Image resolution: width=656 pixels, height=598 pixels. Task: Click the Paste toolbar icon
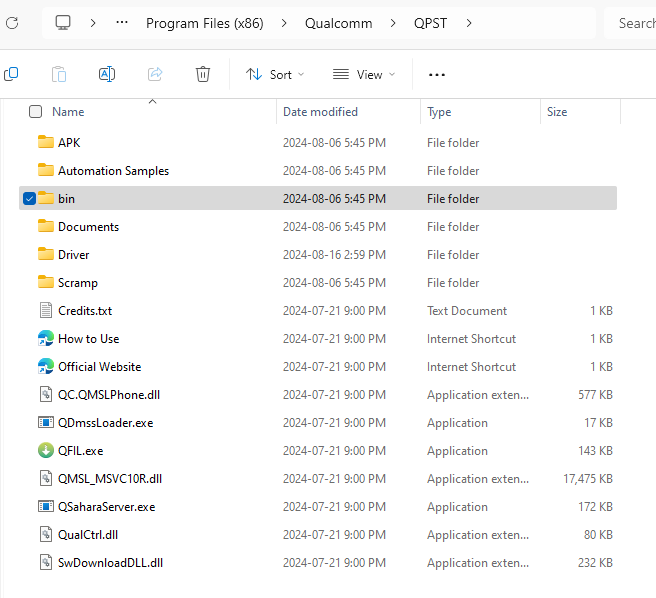(59, 74)
